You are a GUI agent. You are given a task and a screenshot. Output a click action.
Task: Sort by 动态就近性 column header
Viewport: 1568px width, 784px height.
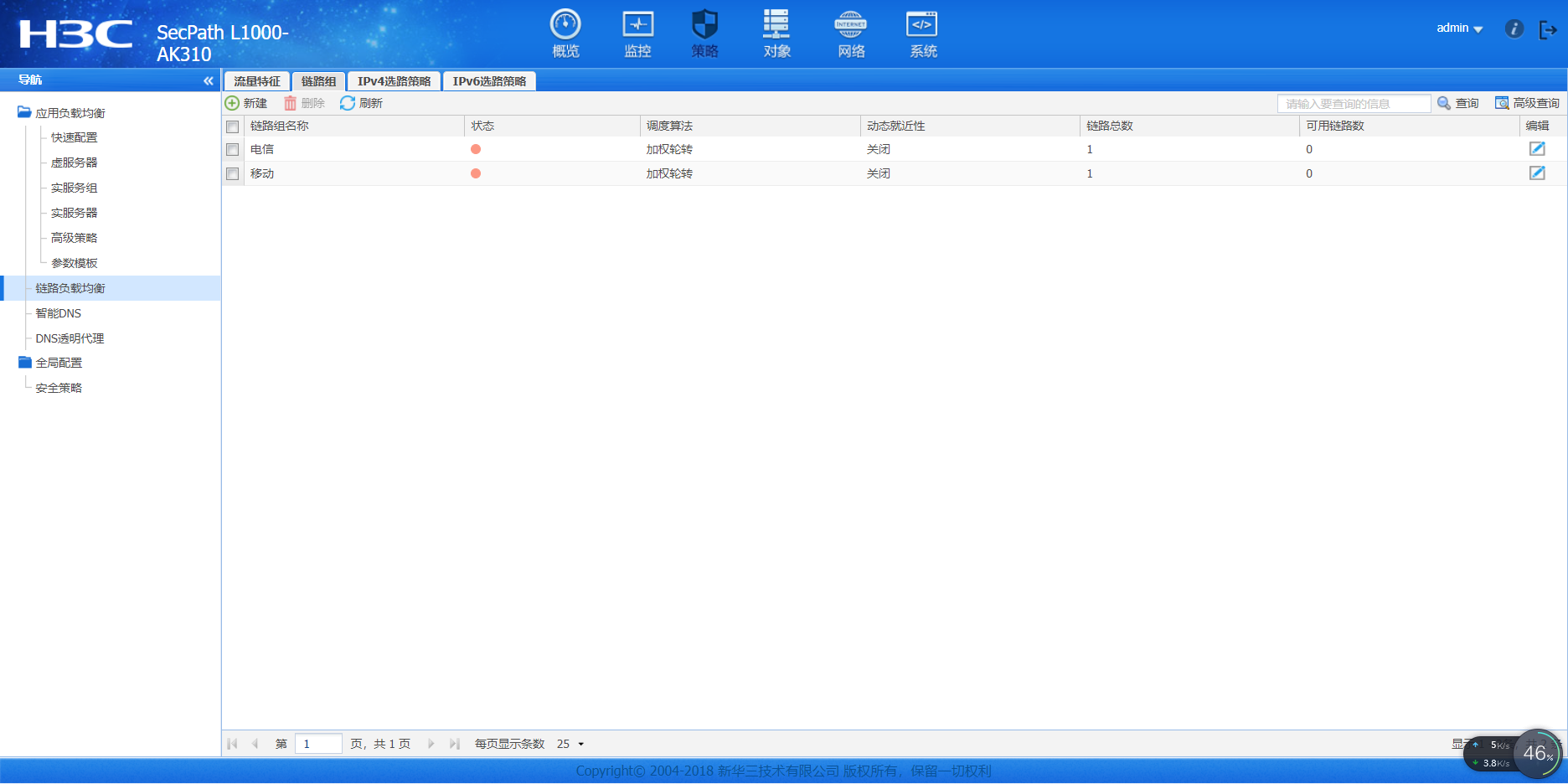click(x=970, y=126)
